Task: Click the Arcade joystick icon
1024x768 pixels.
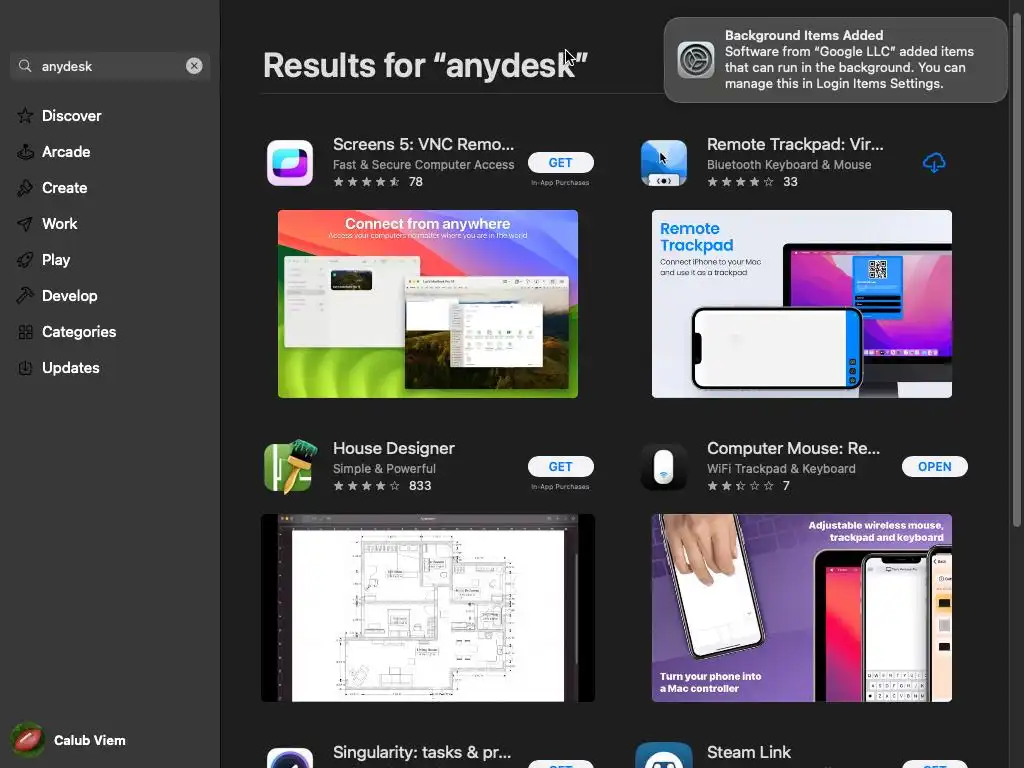Action: (25, 152)
